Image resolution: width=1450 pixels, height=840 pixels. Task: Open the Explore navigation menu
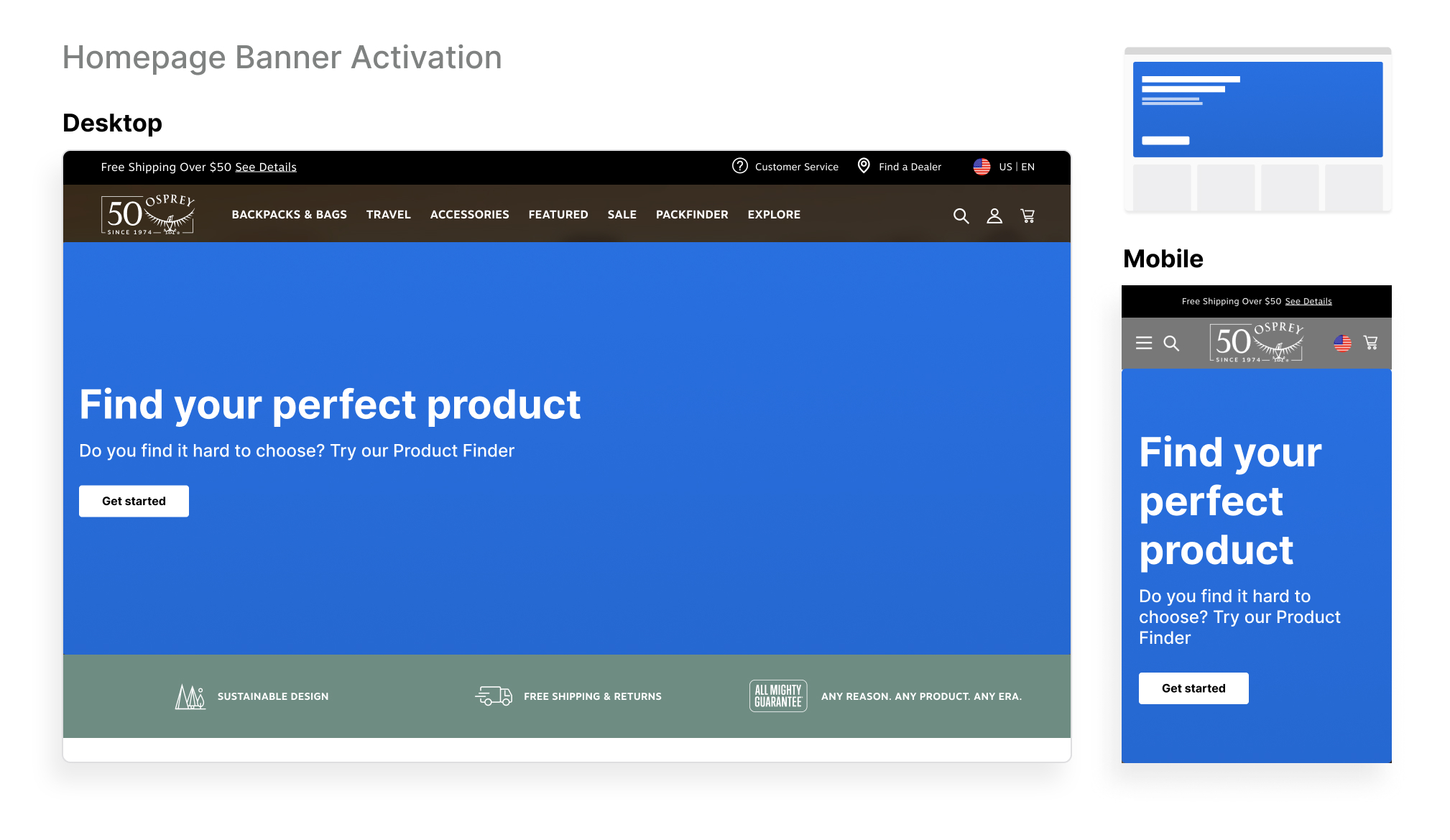pos(773,214)
